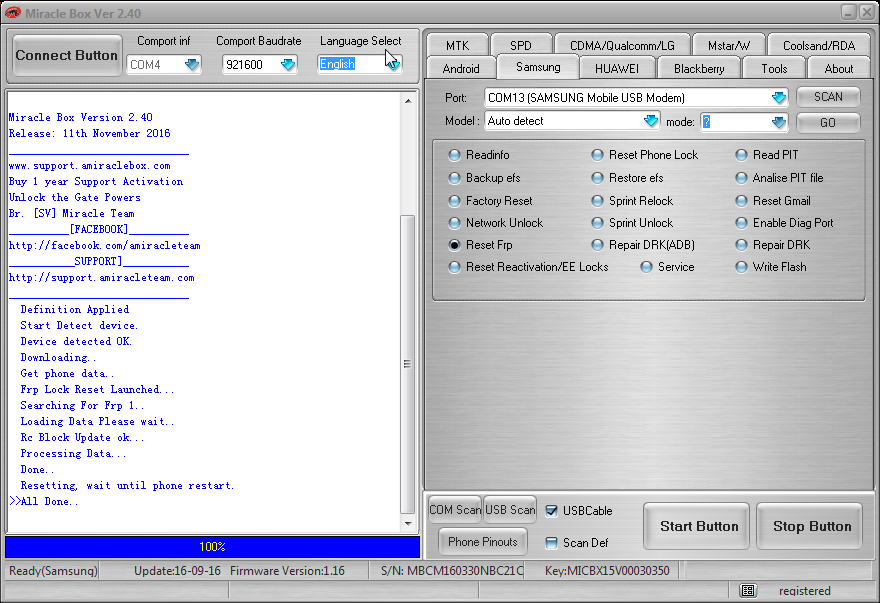This screenshot has width=880, height=603.
Task: Switch to the Android tab
Action: pyautogui.click(x=461, y=68)
